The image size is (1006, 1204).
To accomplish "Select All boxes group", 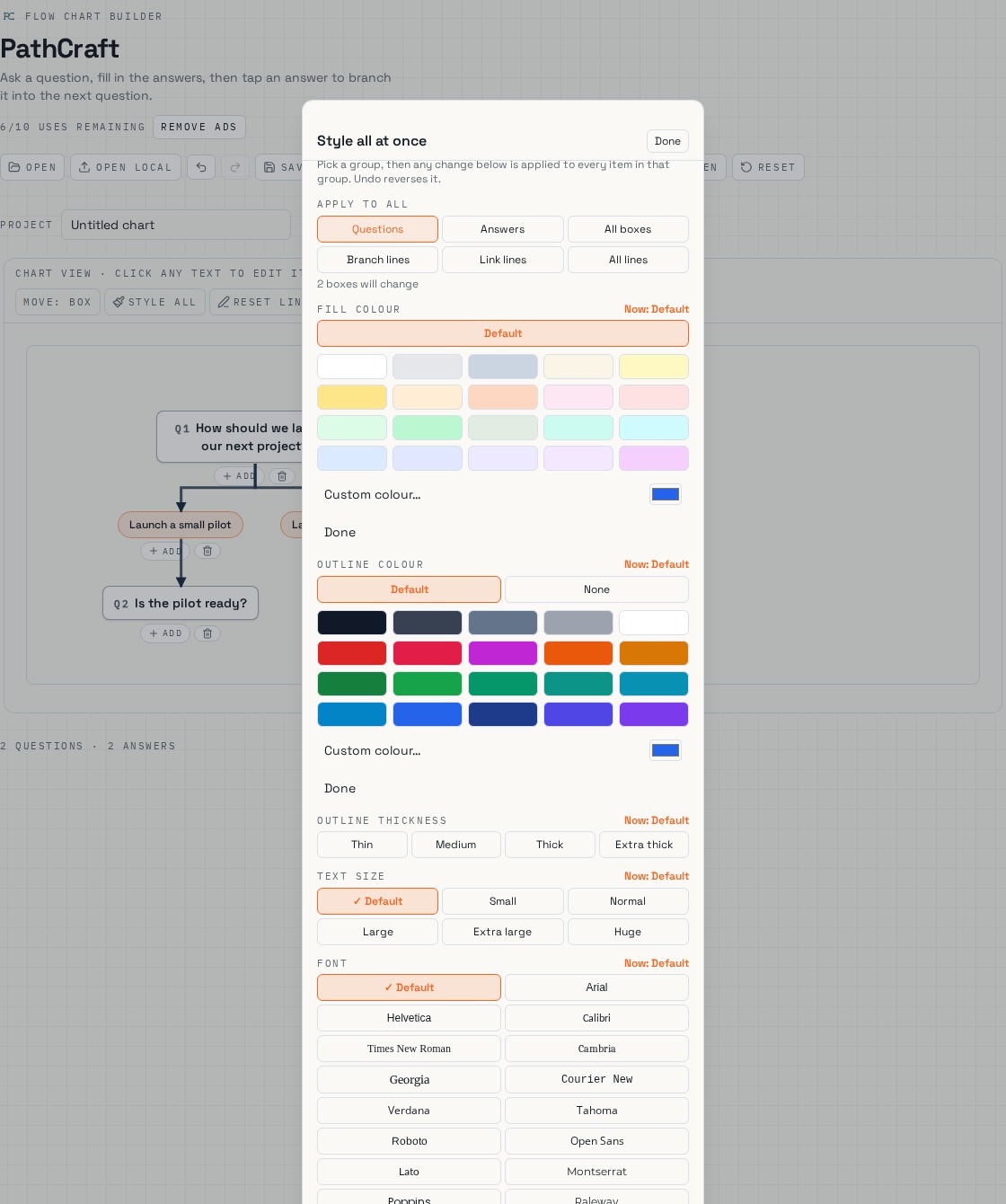I will (628, 229).
